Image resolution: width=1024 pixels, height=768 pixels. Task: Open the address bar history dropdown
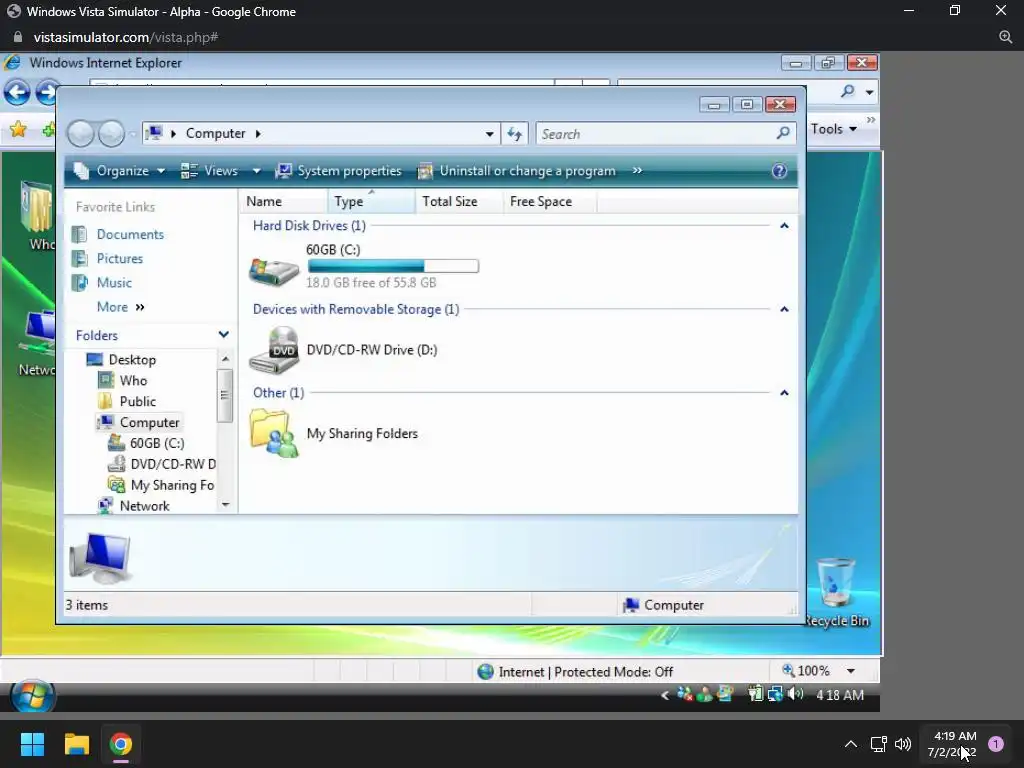490,134
